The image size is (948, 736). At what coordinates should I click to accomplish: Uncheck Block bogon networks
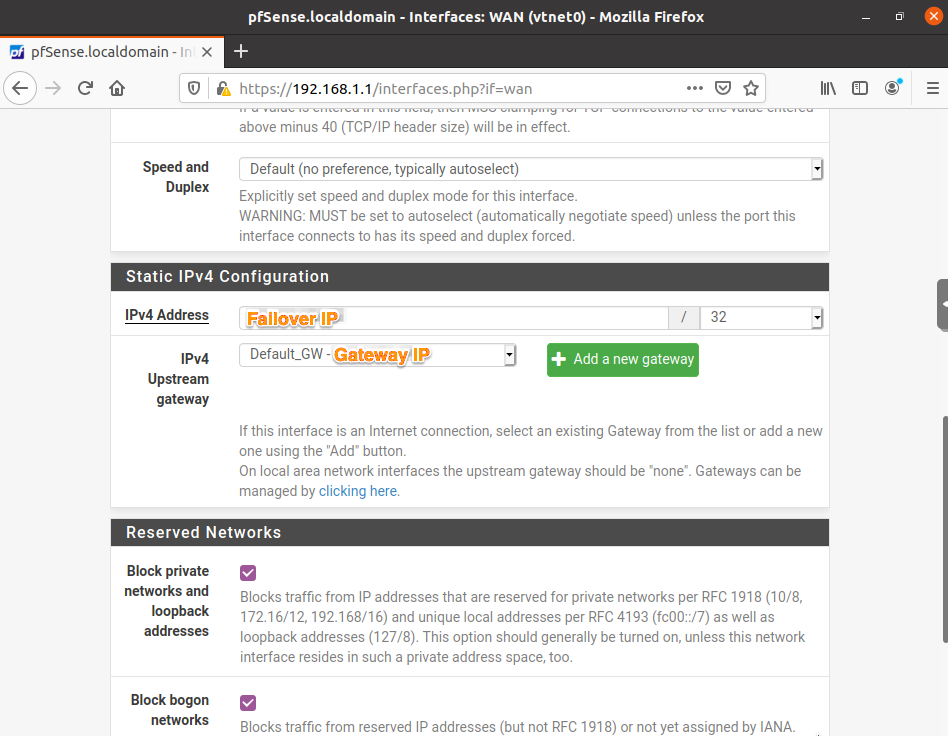[247, 702]
